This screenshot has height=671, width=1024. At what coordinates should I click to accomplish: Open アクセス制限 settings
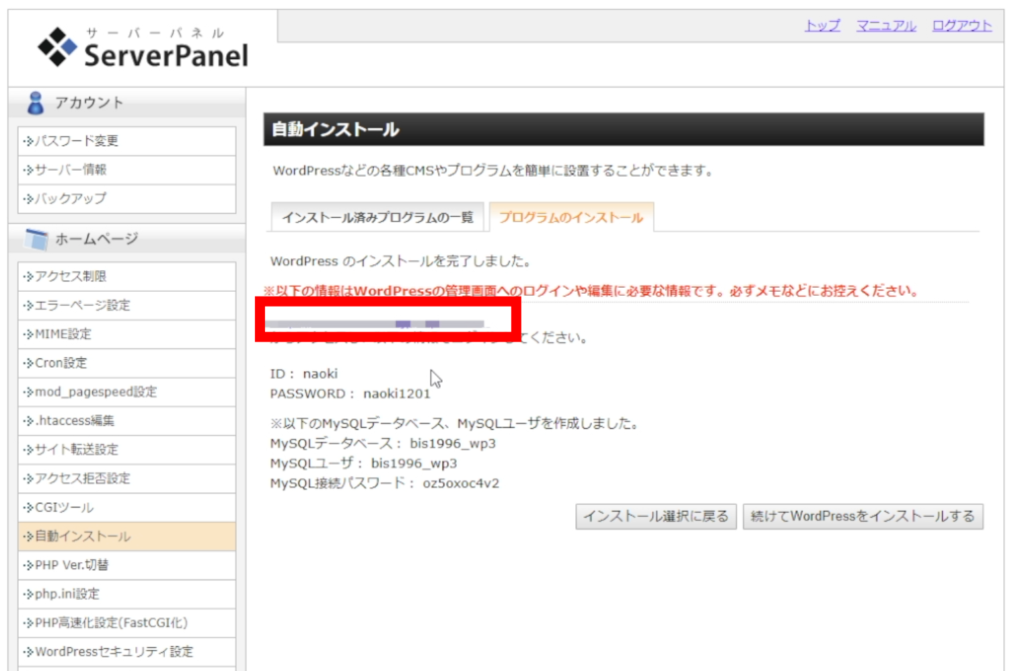127,276
